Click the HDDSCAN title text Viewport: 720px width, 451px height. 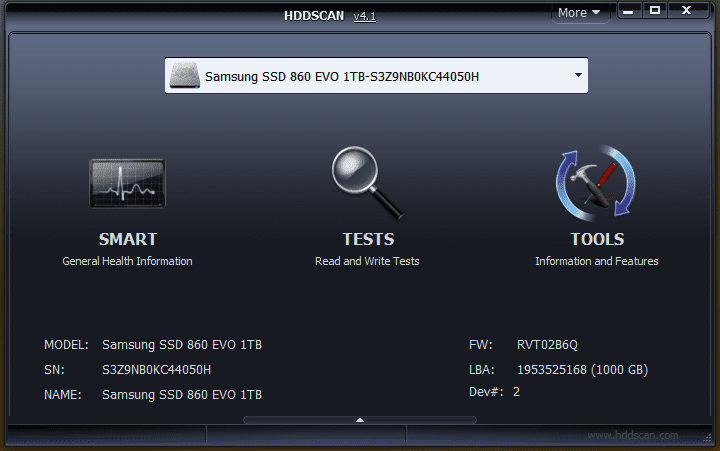coord(314,16)
